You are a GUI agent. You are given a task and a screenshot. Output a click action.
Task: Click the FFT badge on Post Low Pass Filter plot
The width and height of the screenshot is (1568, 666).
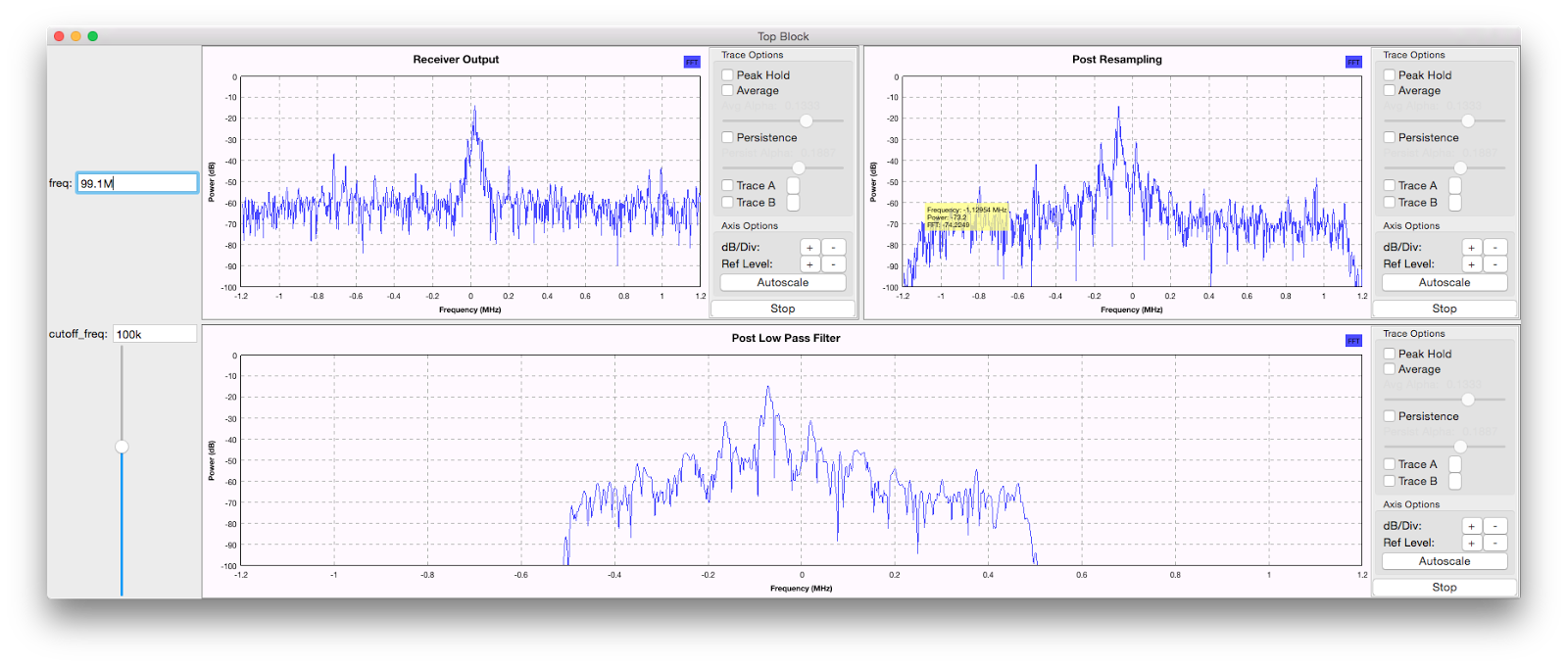tap(1353, 341)
